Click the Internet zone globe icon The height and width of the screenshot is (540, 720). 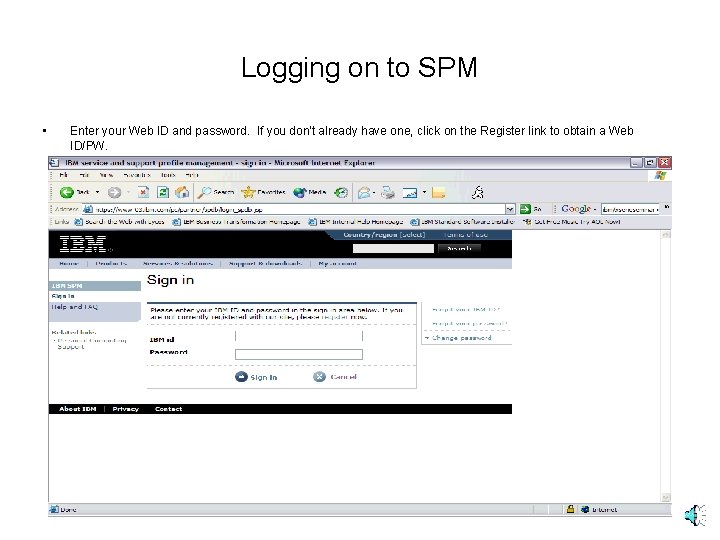(585, 509)
